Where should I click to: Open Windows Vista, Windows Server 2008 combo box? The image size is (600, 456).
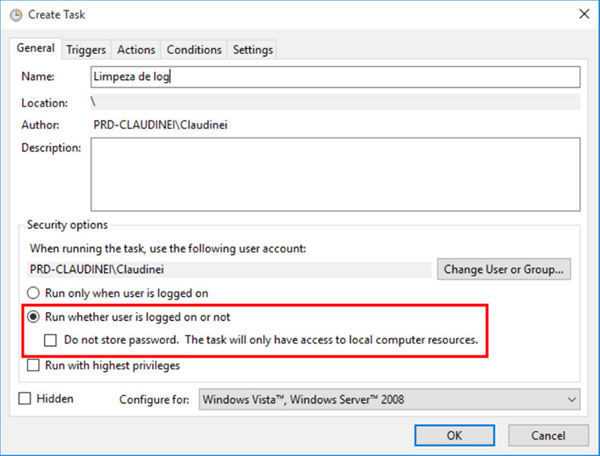point(390,400)
